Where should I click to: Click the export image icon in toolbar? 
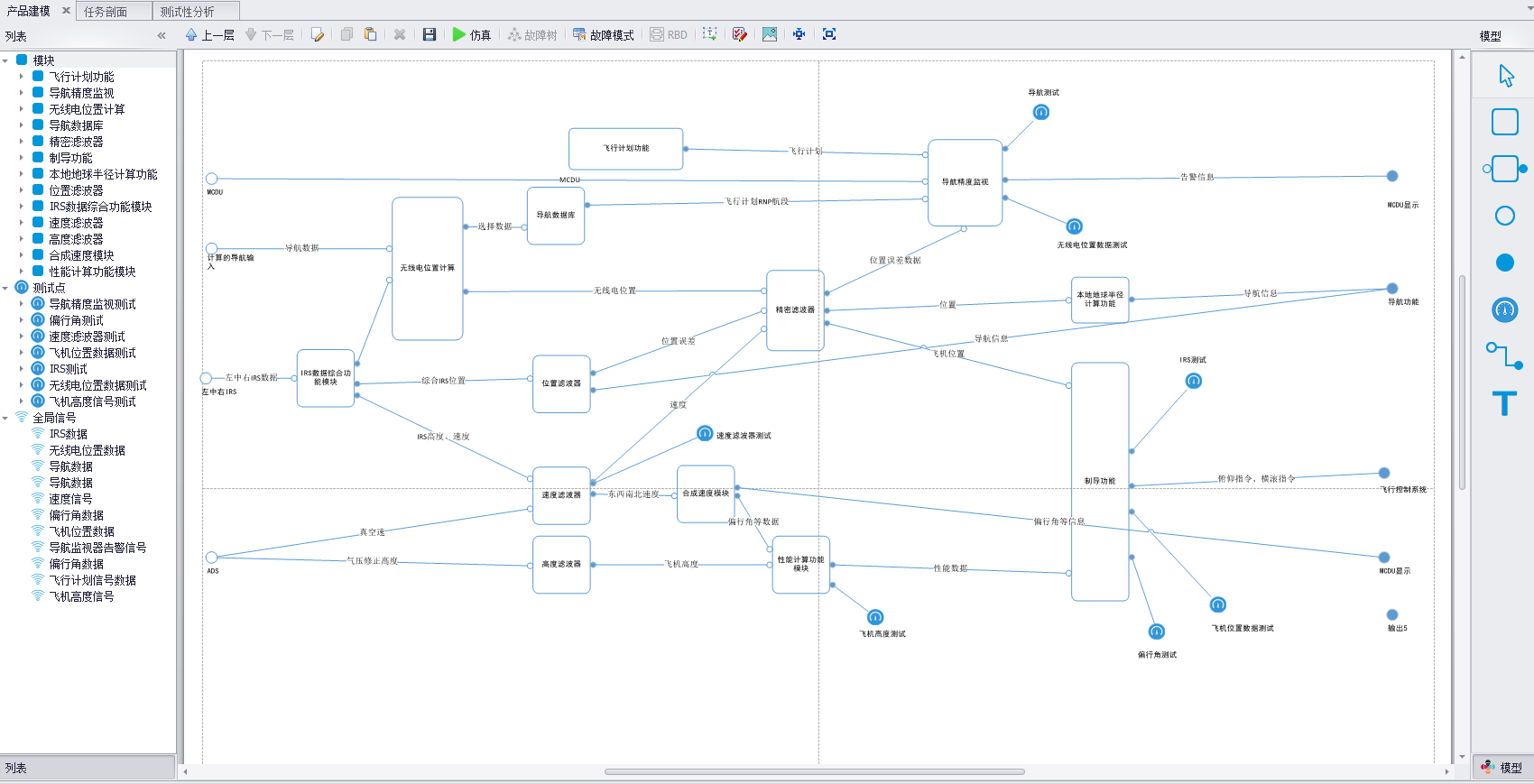[769, 34]
